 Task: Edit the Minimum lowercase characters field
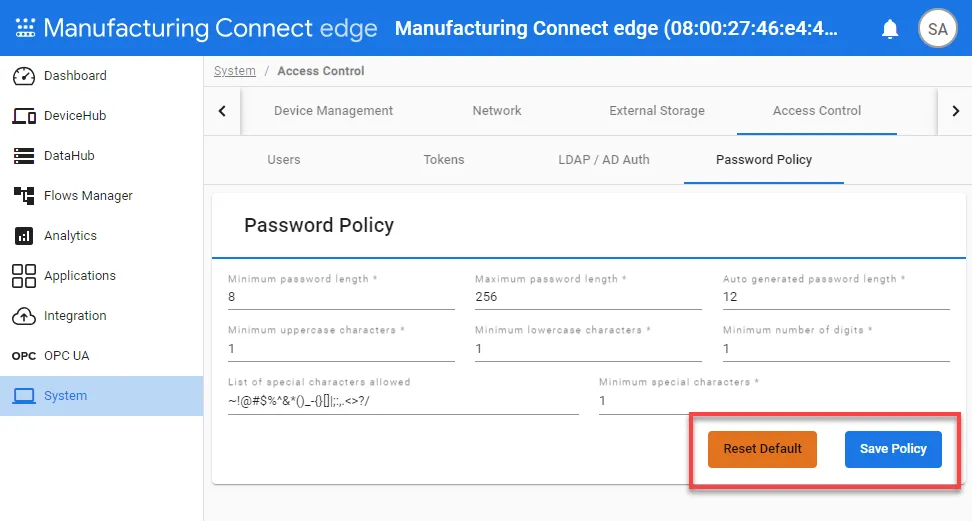pos(588,349)
